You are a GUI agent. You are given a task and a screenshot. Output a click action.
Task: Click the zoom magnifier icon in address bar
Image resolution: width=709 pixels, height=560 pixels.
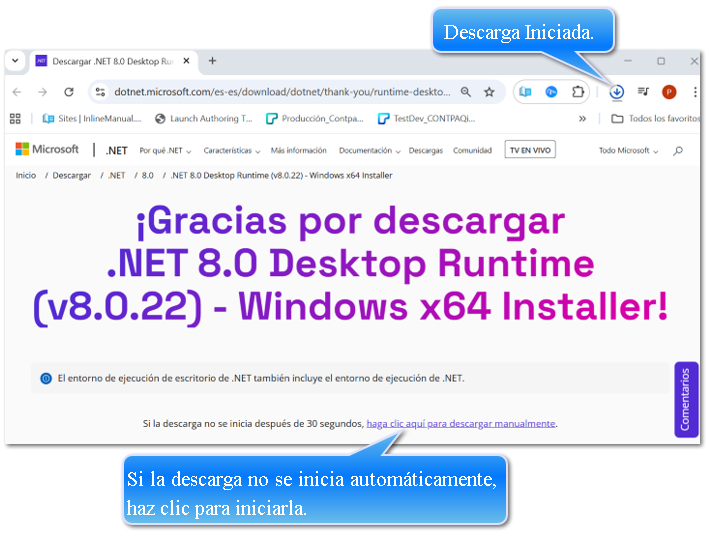coord(466,92)
